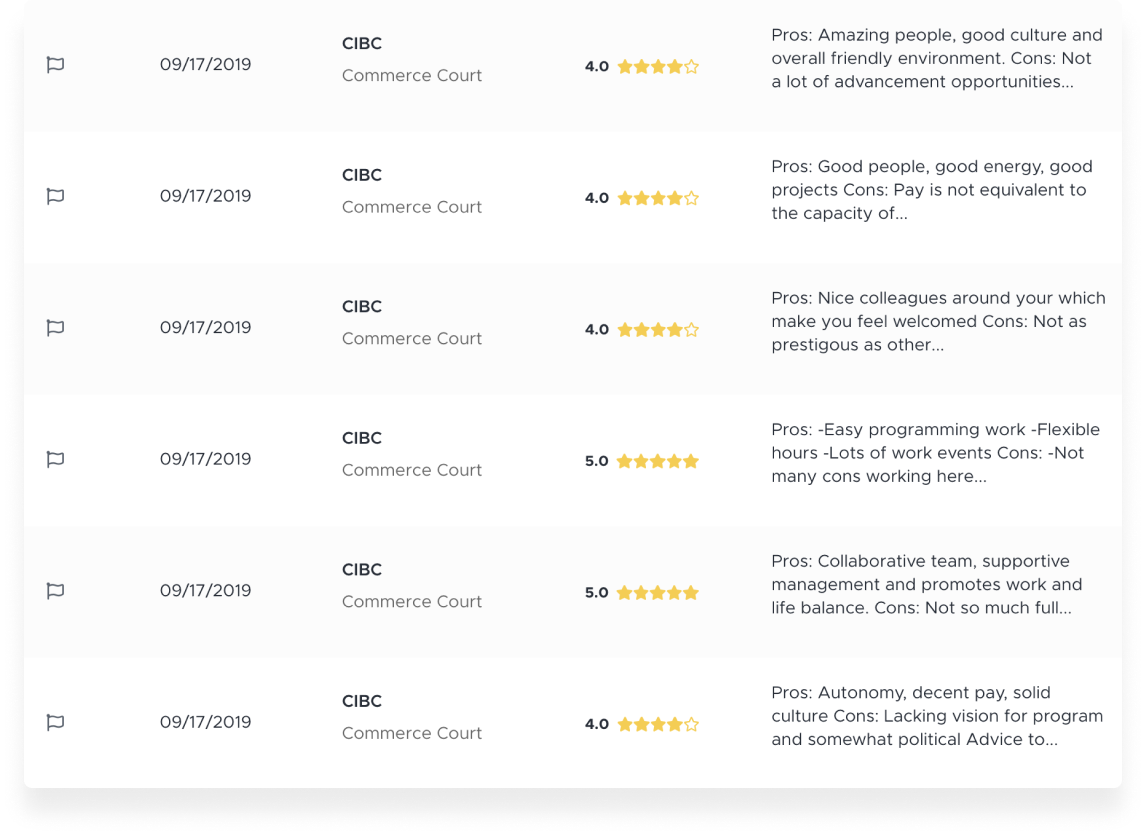
Task: Flag the review about autonomy and decent pay
Action: point(56,723)
